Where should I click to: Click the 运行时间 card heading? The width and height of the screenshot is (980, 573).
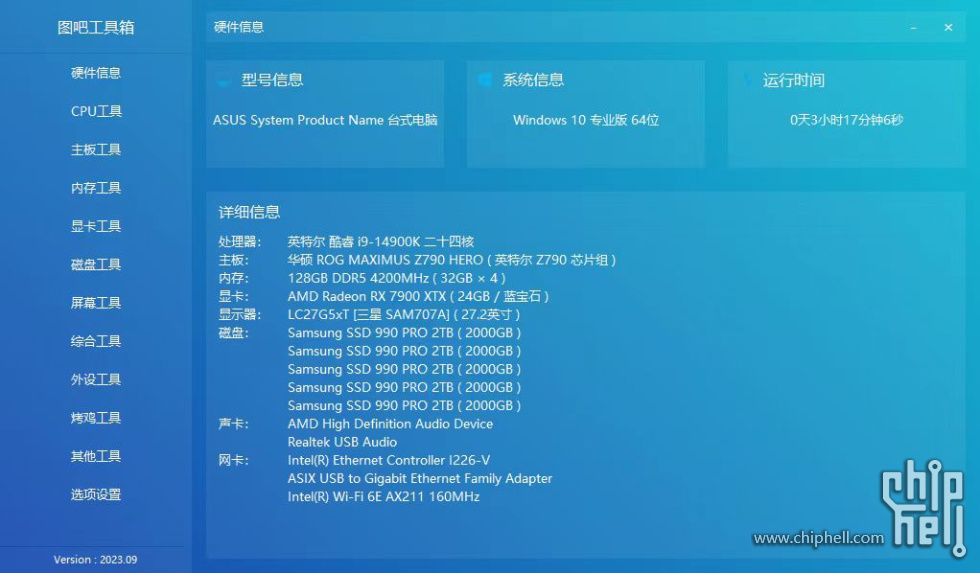click(794, 80)
